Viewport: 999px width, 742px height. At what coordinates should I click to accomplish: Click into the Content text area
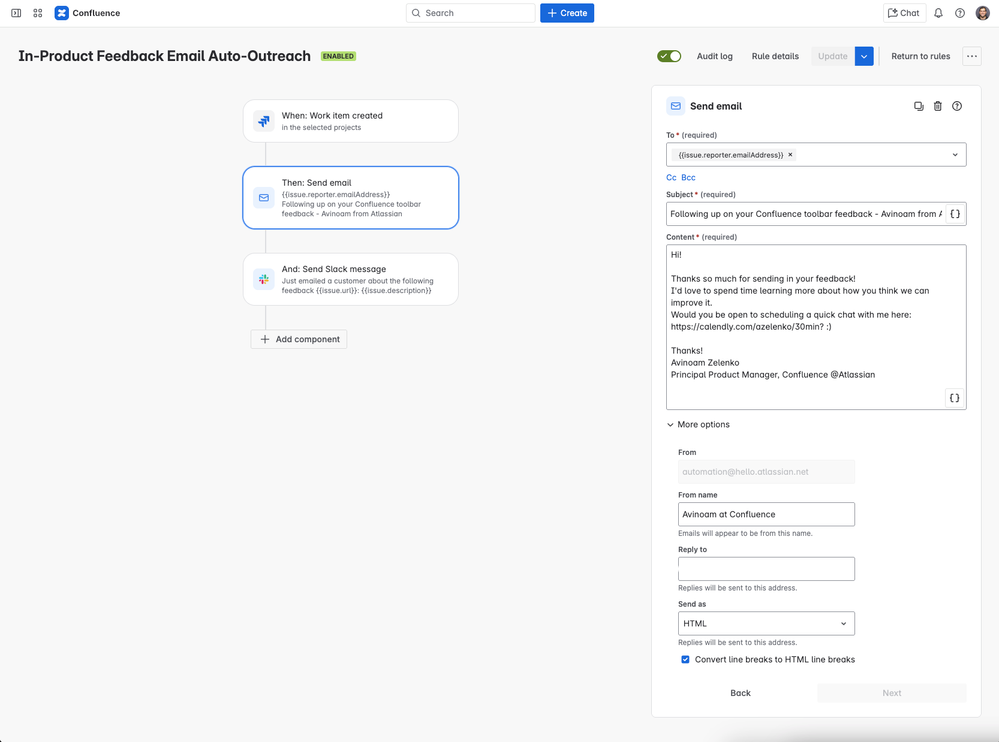(x=816, y=327)
